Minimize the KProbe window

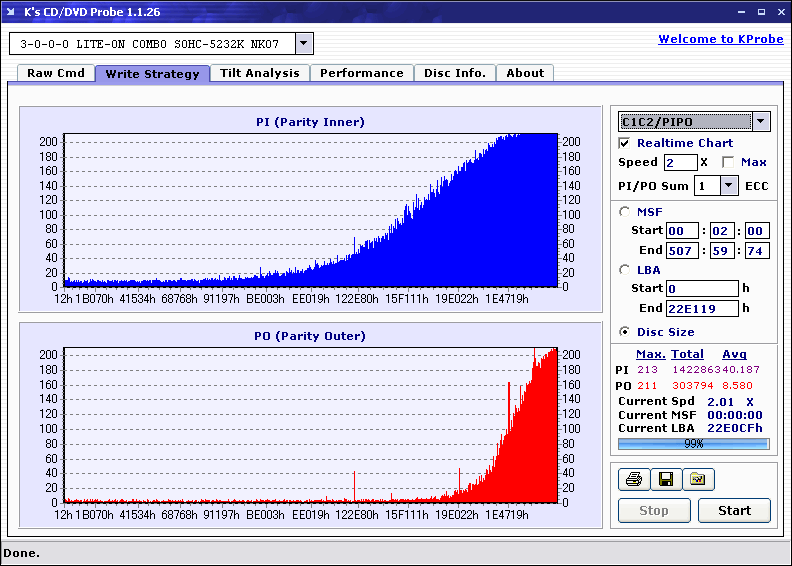[x=741, y=12]
